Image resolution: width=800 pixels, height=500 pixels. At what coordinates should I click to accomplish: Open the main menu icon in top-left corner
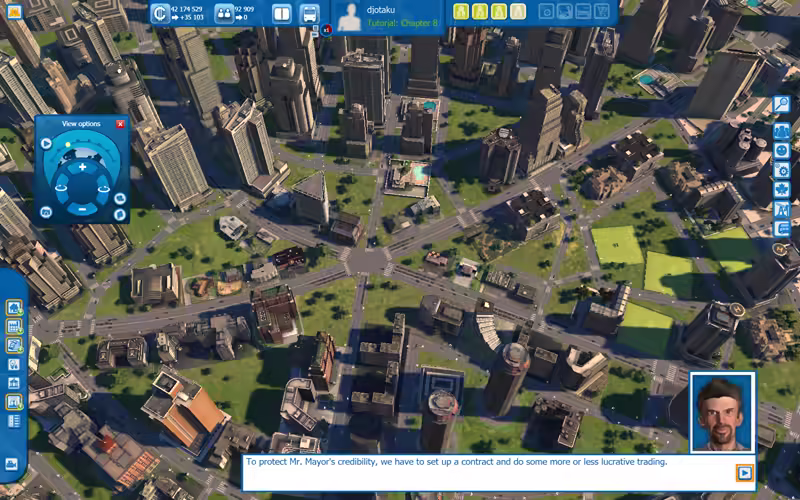[x=14, y=11]
